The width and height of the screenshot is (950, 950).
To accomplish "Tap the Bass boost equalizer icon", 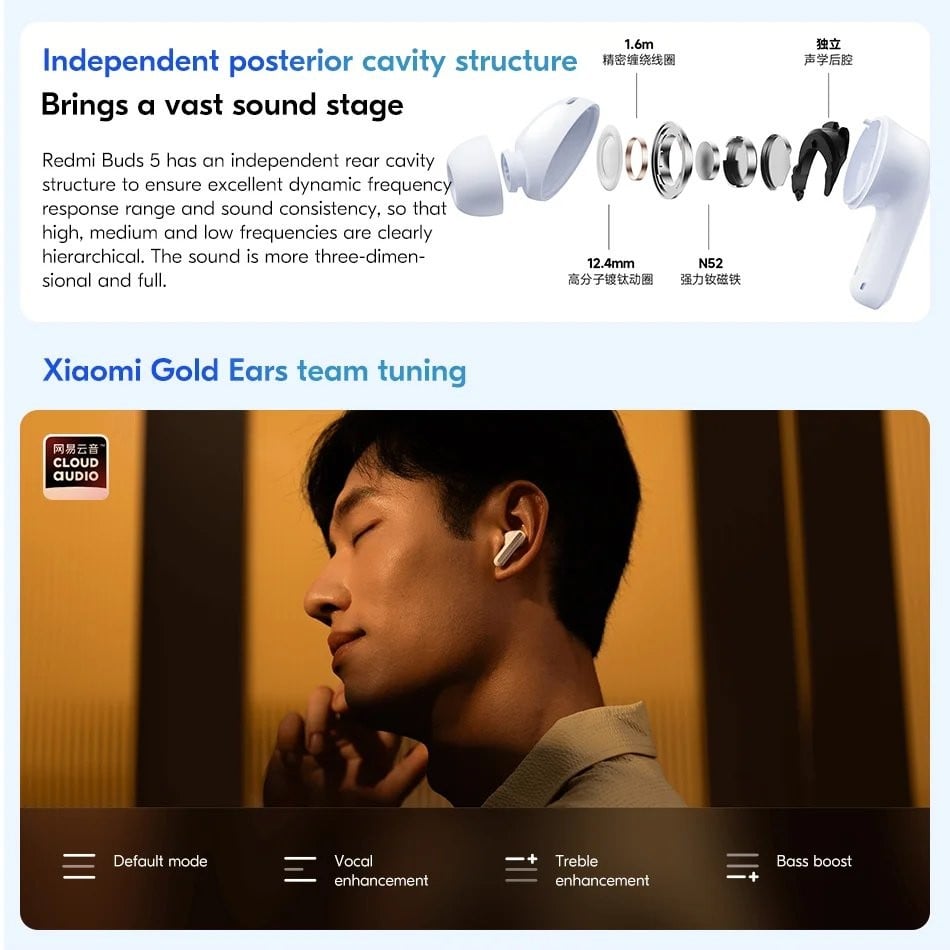I will pyautogui.click(x=743, y=867).
